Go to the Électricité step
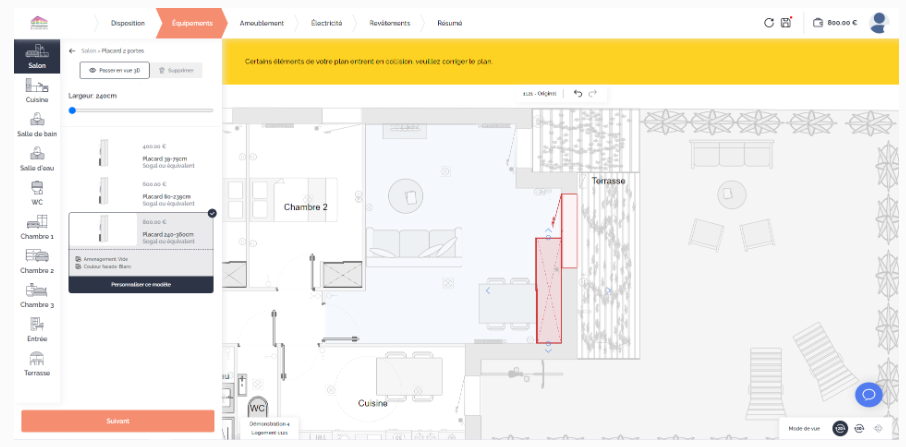906x447 pixels. click(326, 23)
